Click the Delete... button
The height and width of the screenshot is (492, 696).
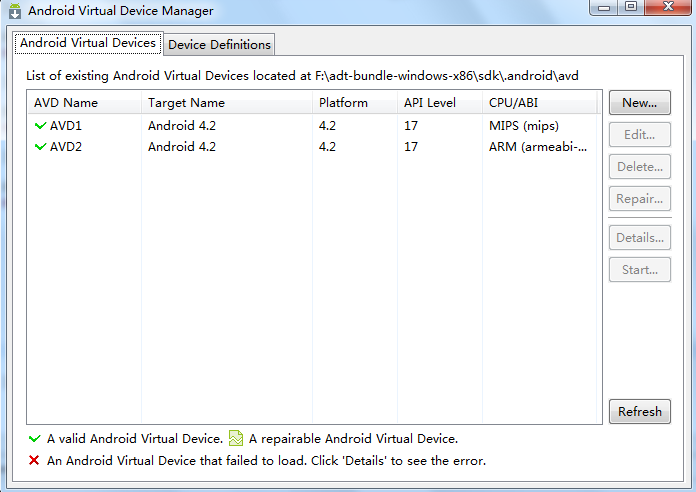click(x=640, y=167)
